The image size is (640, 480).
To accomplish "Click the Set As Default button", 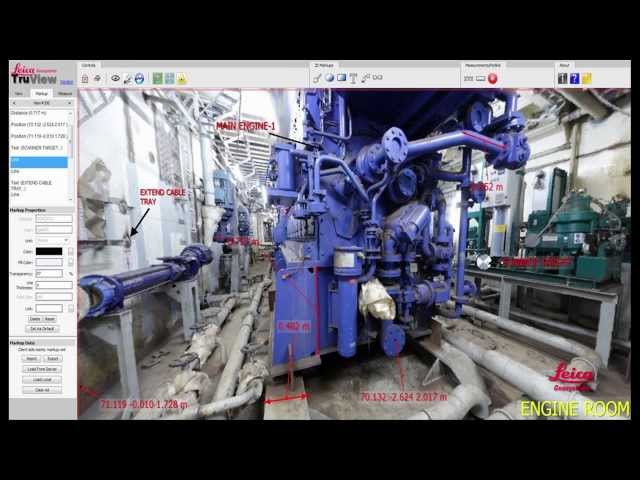I will coord(42,329).
